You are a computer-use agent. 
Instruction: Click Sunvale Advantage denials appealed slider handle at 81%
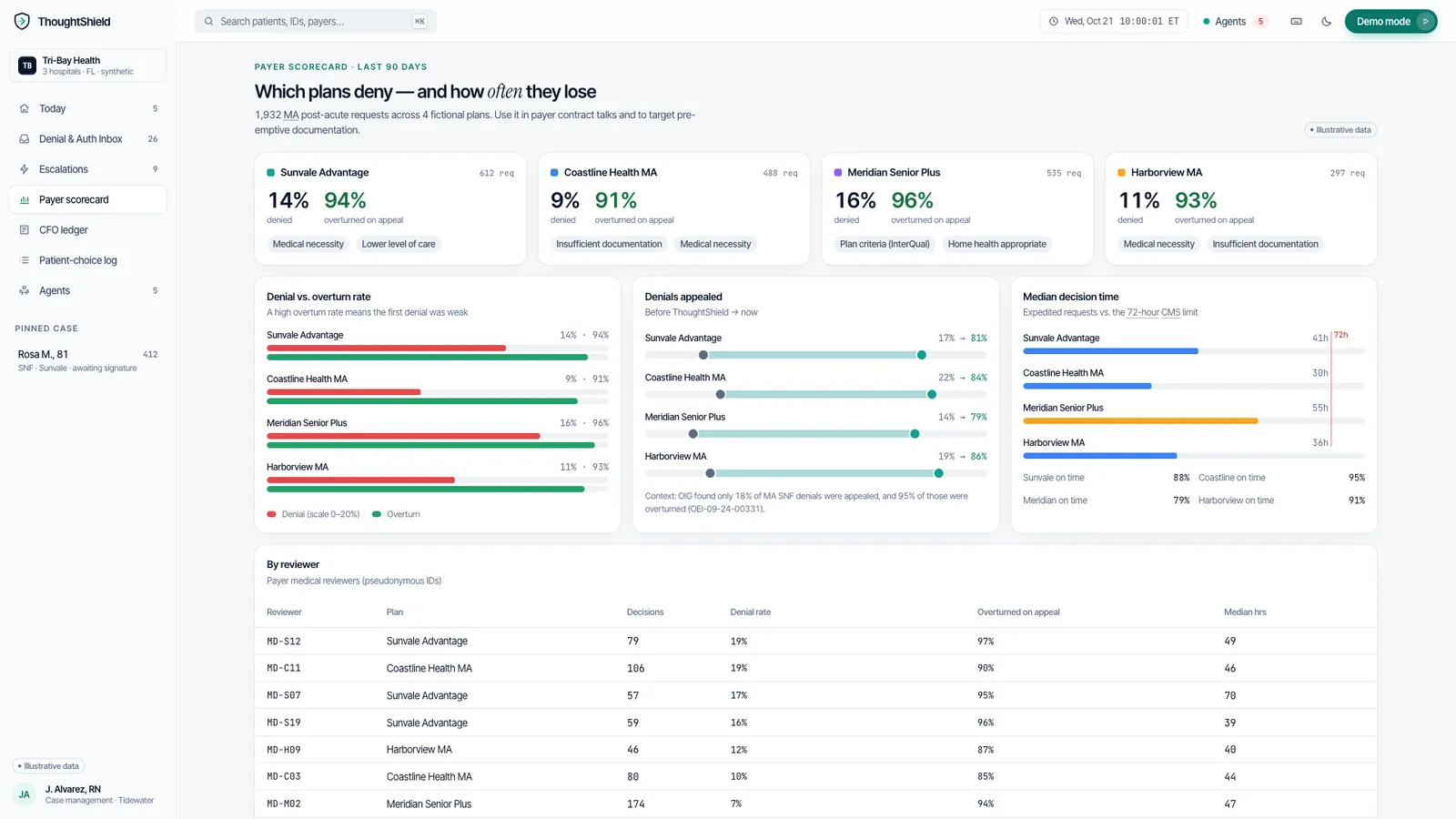tap(921, 355)
